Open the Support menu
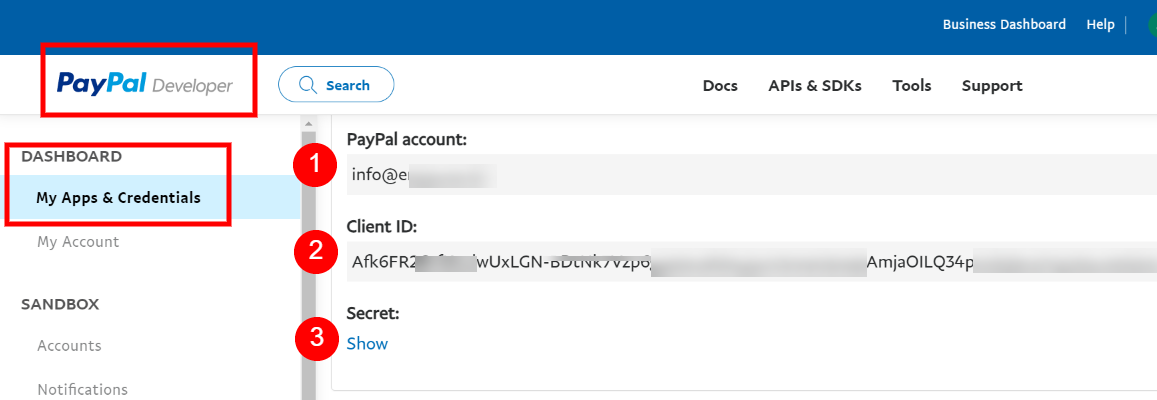 [x=992, y=86]
